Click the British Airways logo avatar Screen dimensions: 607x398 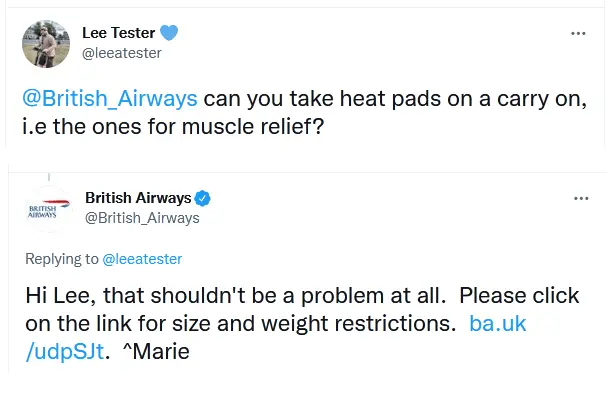[49, 209]
